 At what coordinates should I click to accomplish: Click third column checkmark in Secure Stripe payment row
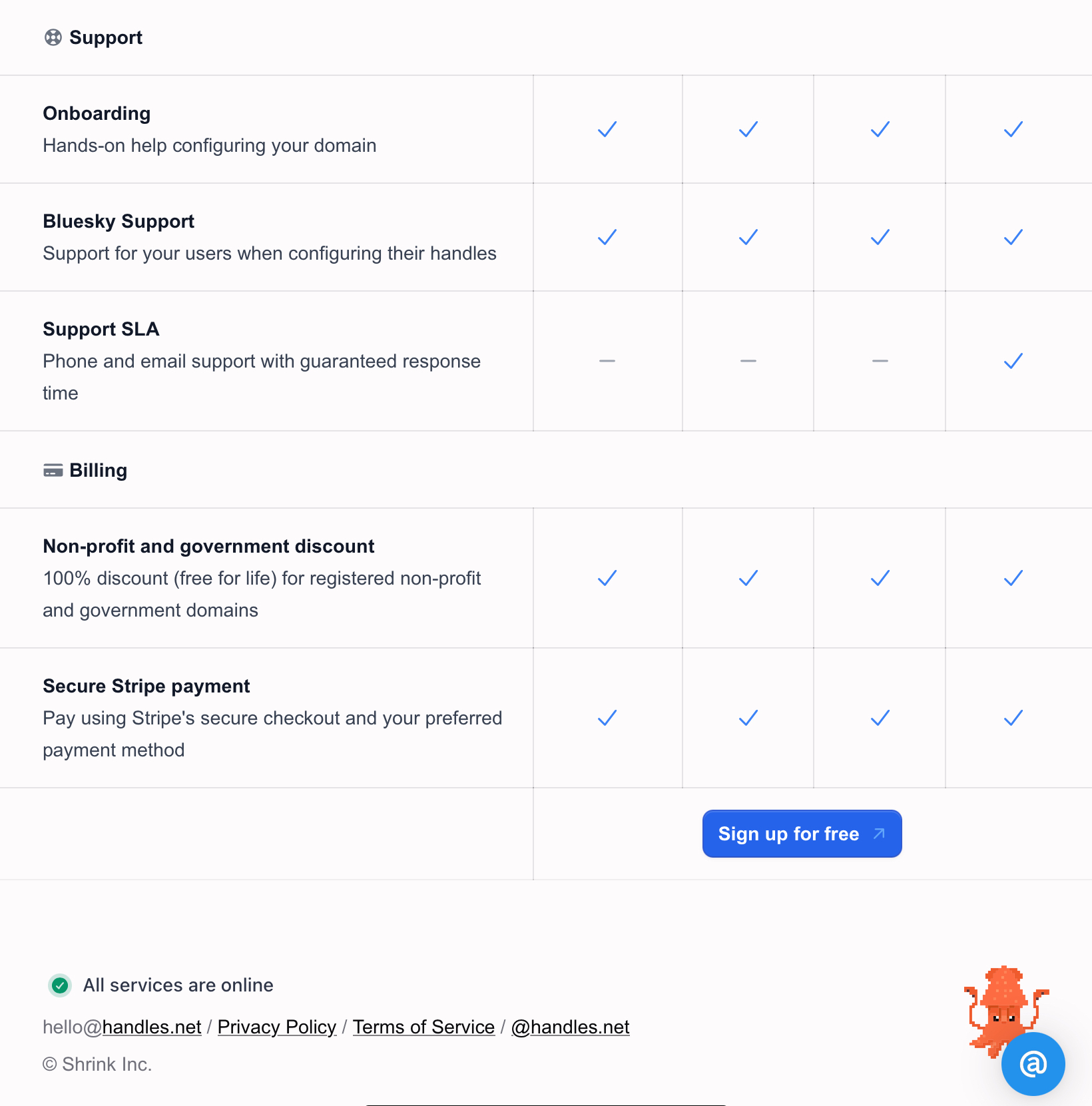pos(880,718)
